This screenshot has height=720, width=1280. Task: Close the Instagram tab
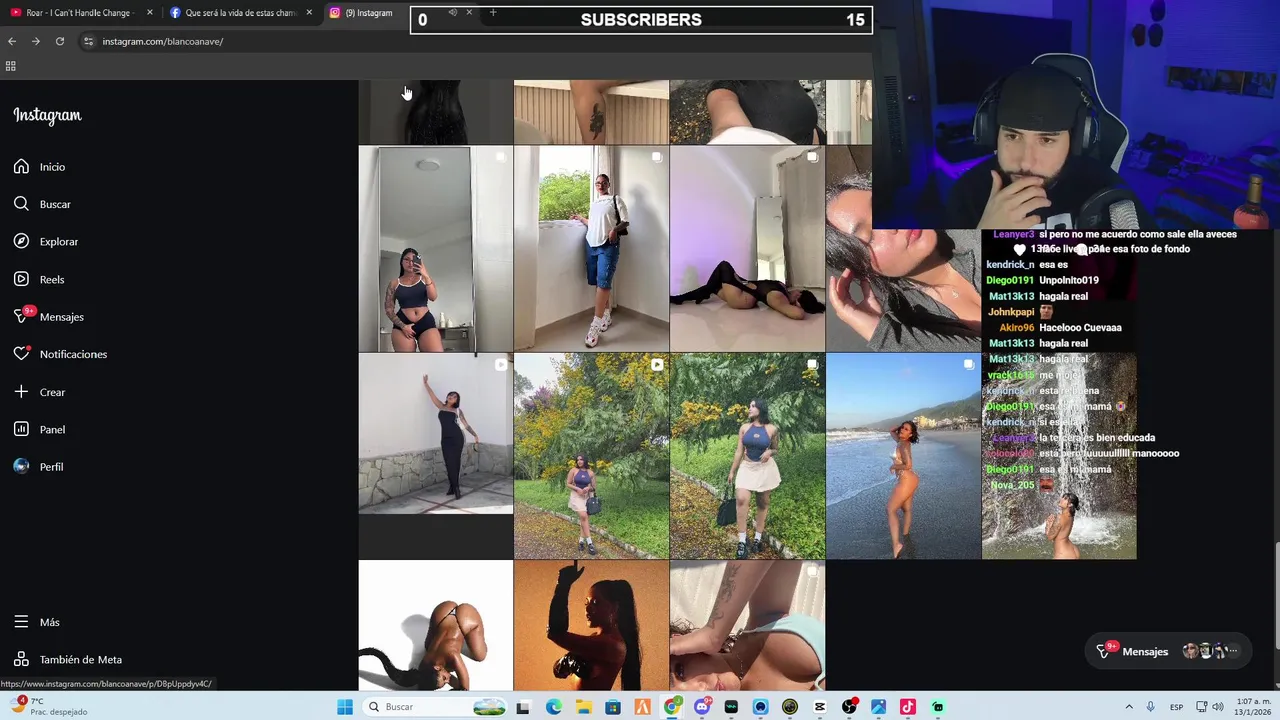469,12
